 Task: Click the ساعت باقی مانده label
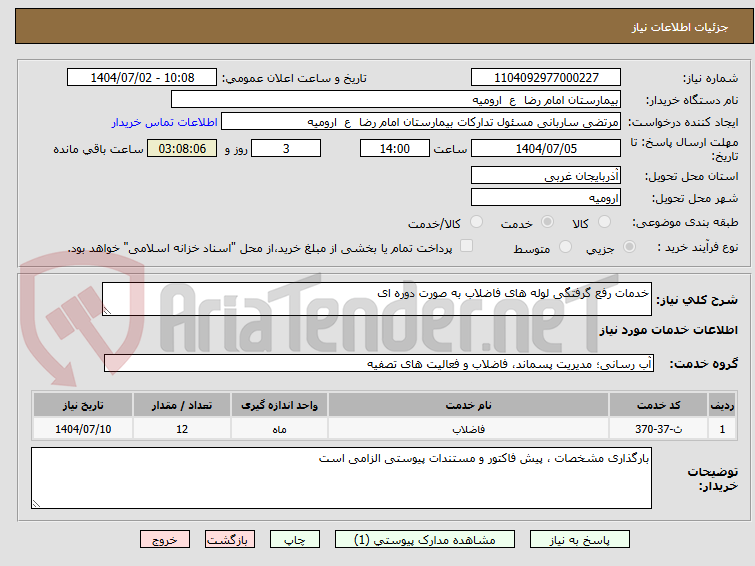98,149
